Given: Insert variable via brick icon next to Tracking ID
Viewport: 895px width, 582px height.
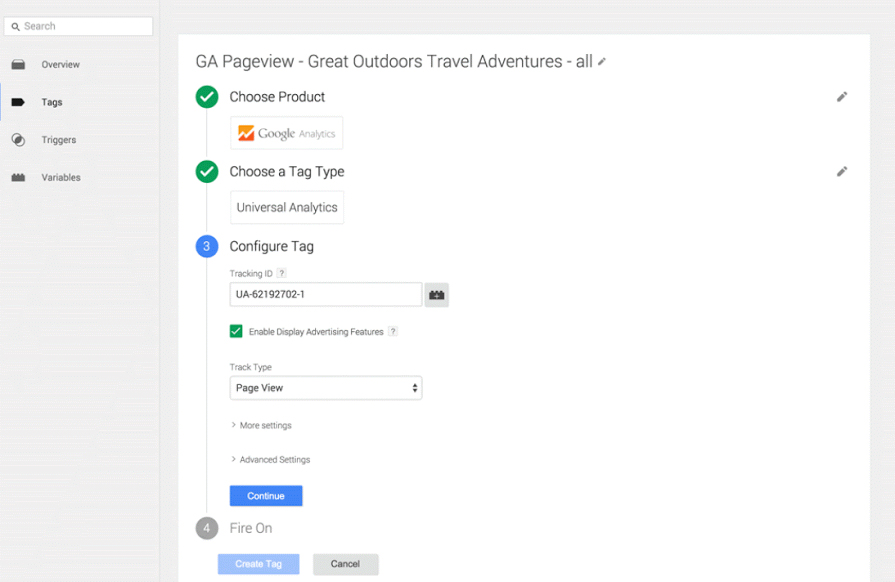Looking at the screenshot, I should (x=437, y=295).
